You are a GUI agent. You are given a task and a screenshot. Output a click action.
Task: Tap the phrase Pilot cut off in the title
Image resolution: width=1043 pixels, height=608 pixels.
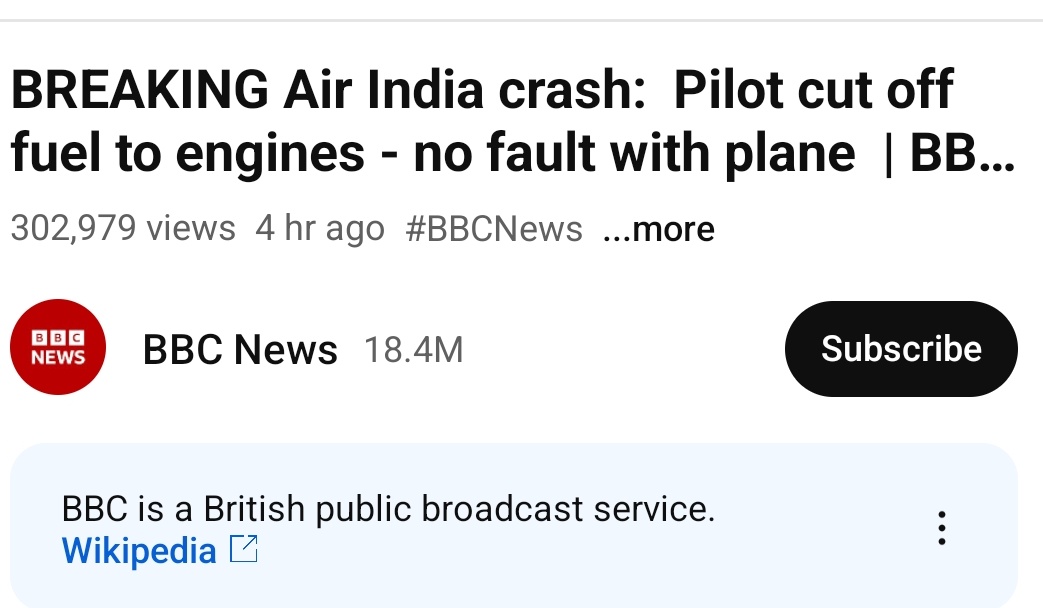tap(814, 92)
